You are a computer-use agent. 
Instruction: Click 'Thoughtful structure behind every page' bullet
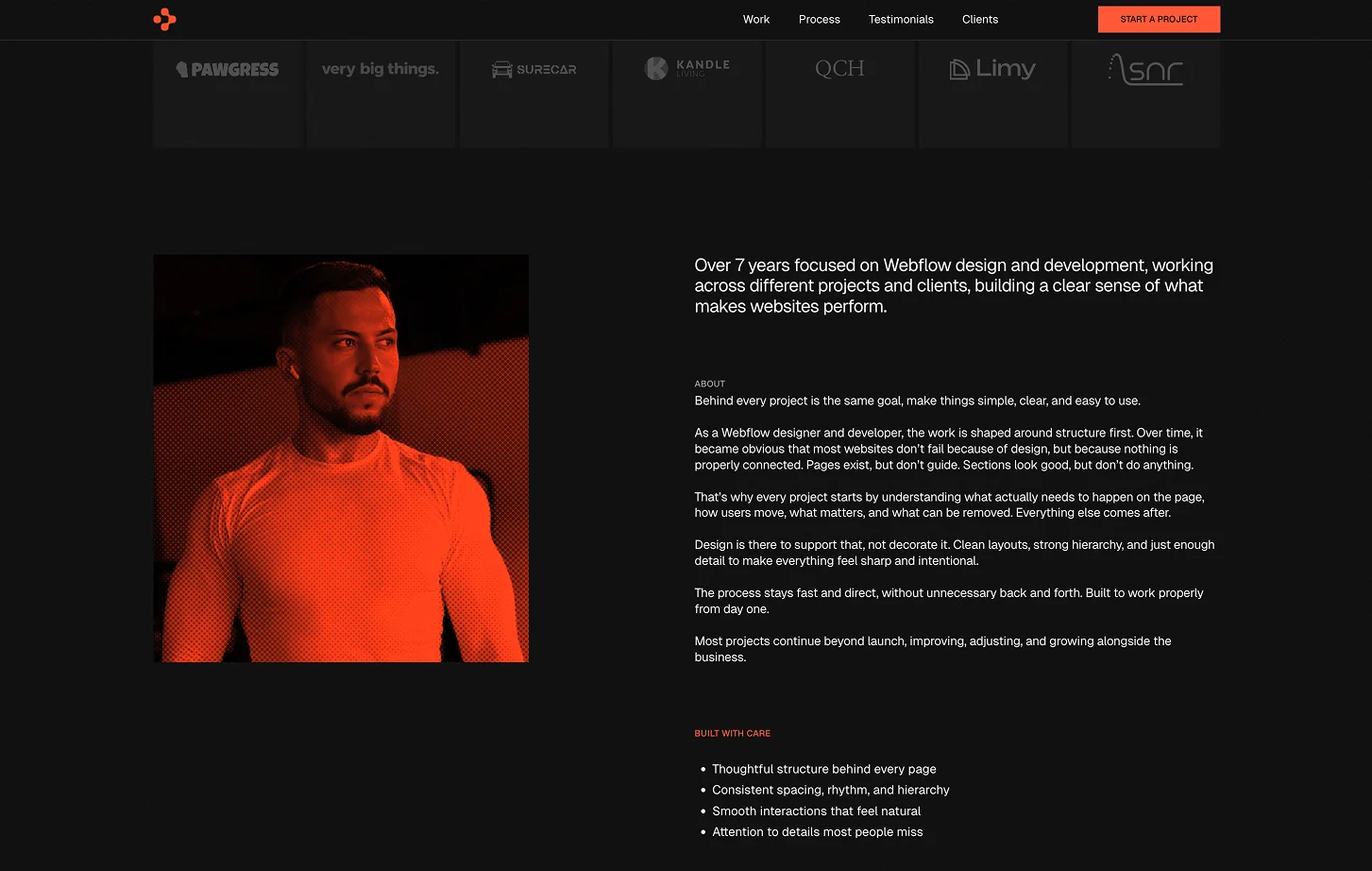(x=824, y=769)
